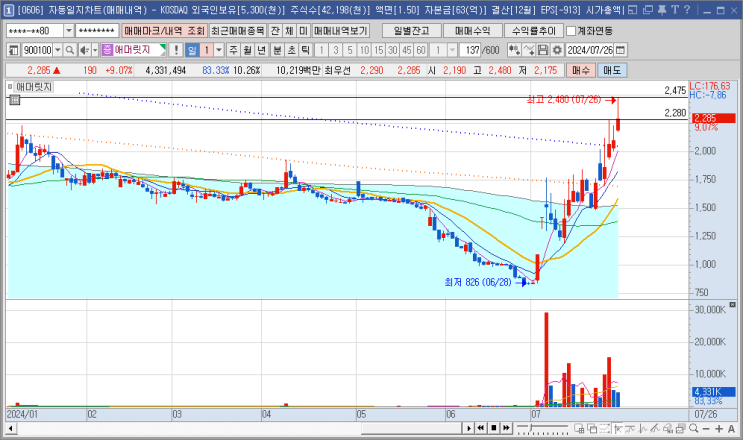The width and height of the screenshot is (743, 440).
Task: Open 매매수익 trading profit
Action: (472, 31)
